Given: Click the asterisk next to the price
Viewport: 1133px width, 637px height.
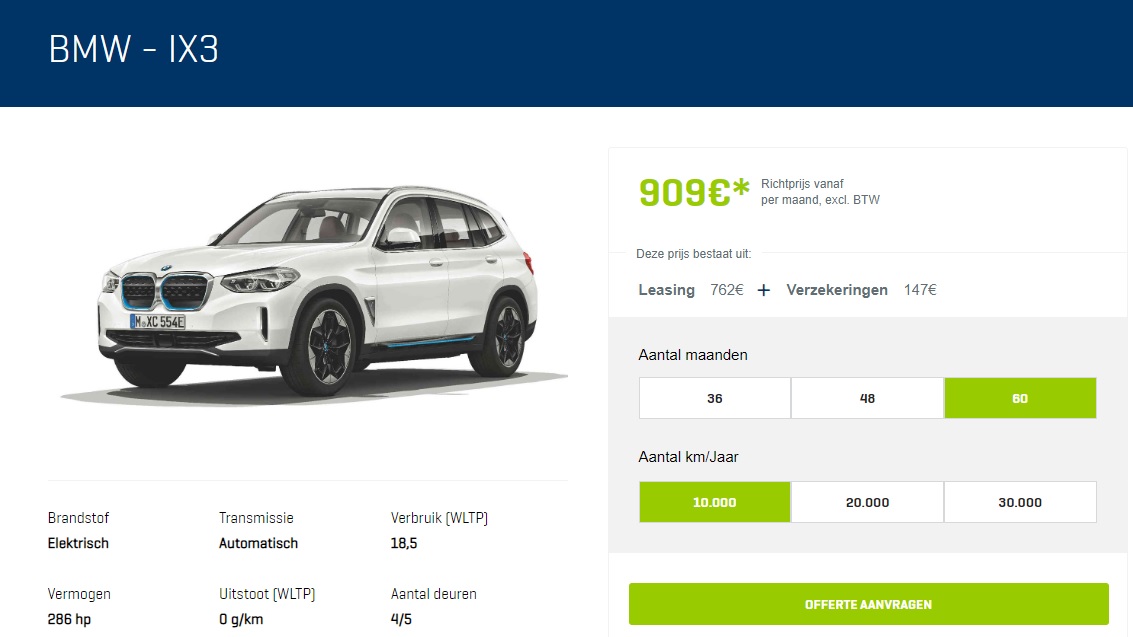Looking at the screenshot, I should point(741,188).
